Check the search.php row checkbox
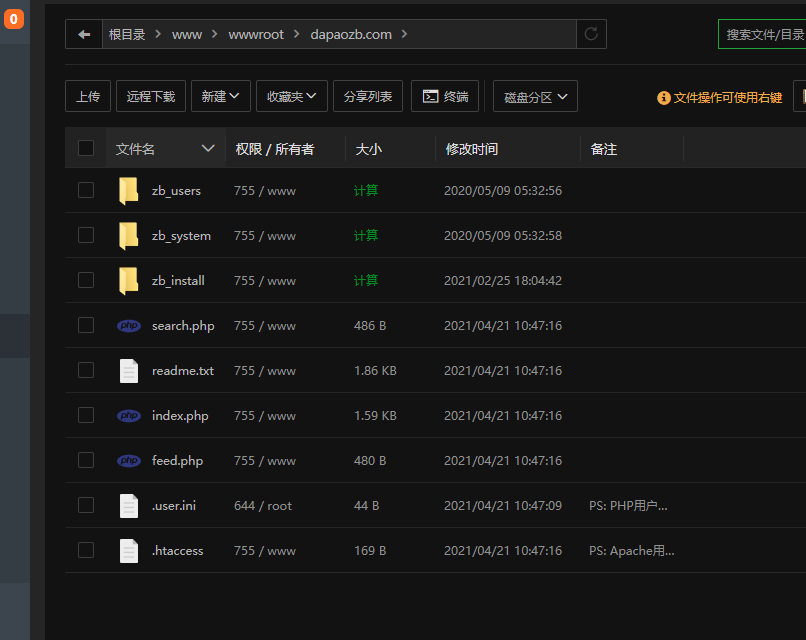This screenshot has height=640, width=806. pos(86,325)
